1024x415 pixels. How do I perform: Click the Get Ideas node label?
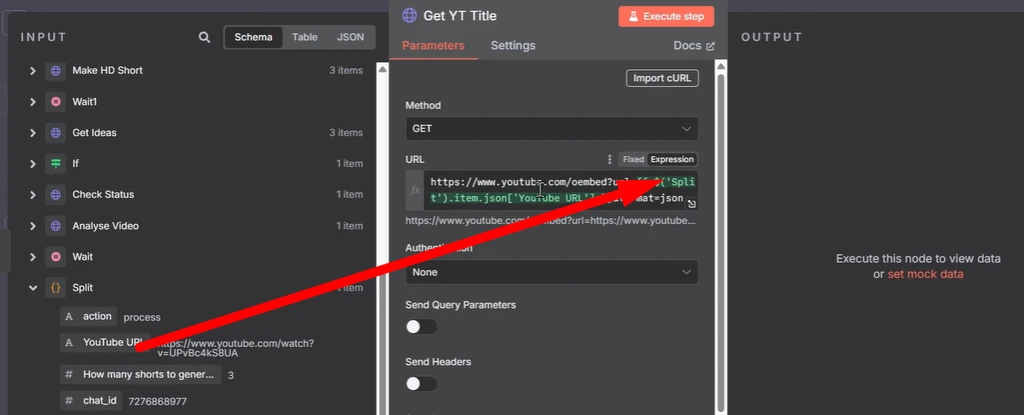pos(94,133)
